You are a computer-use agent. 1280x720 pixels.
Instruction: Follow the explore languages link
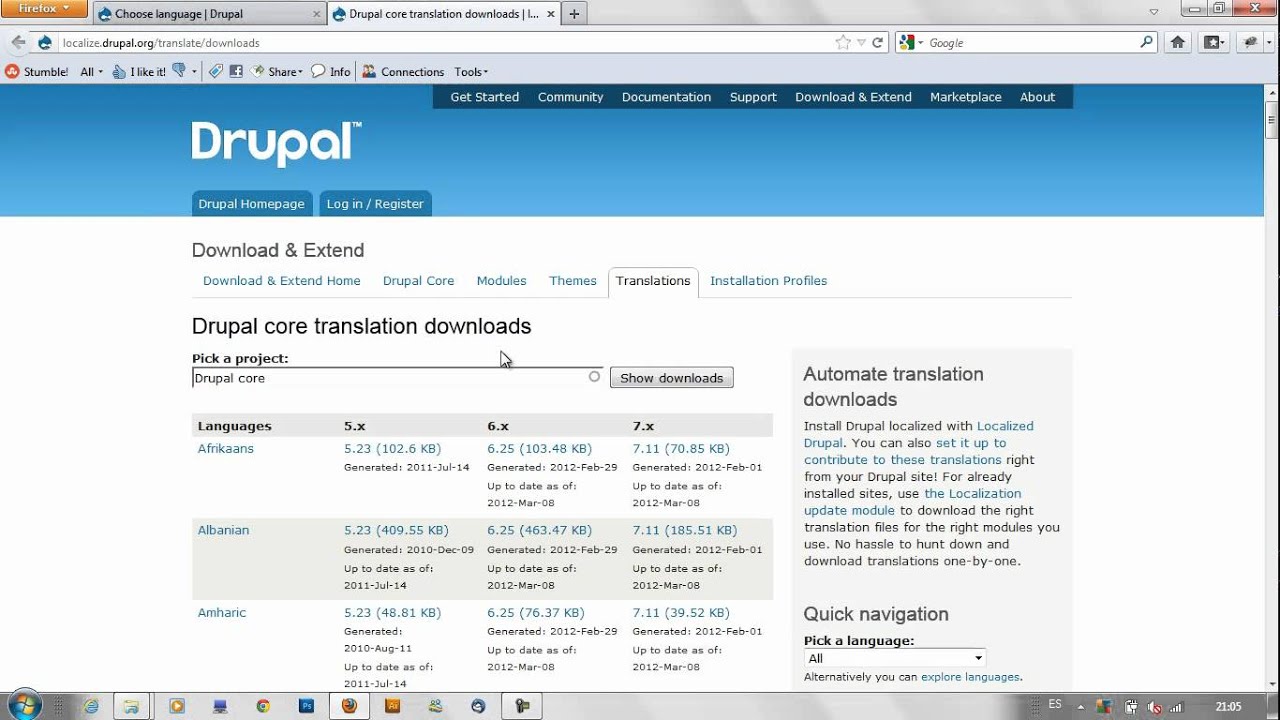(x=970, y=677)
